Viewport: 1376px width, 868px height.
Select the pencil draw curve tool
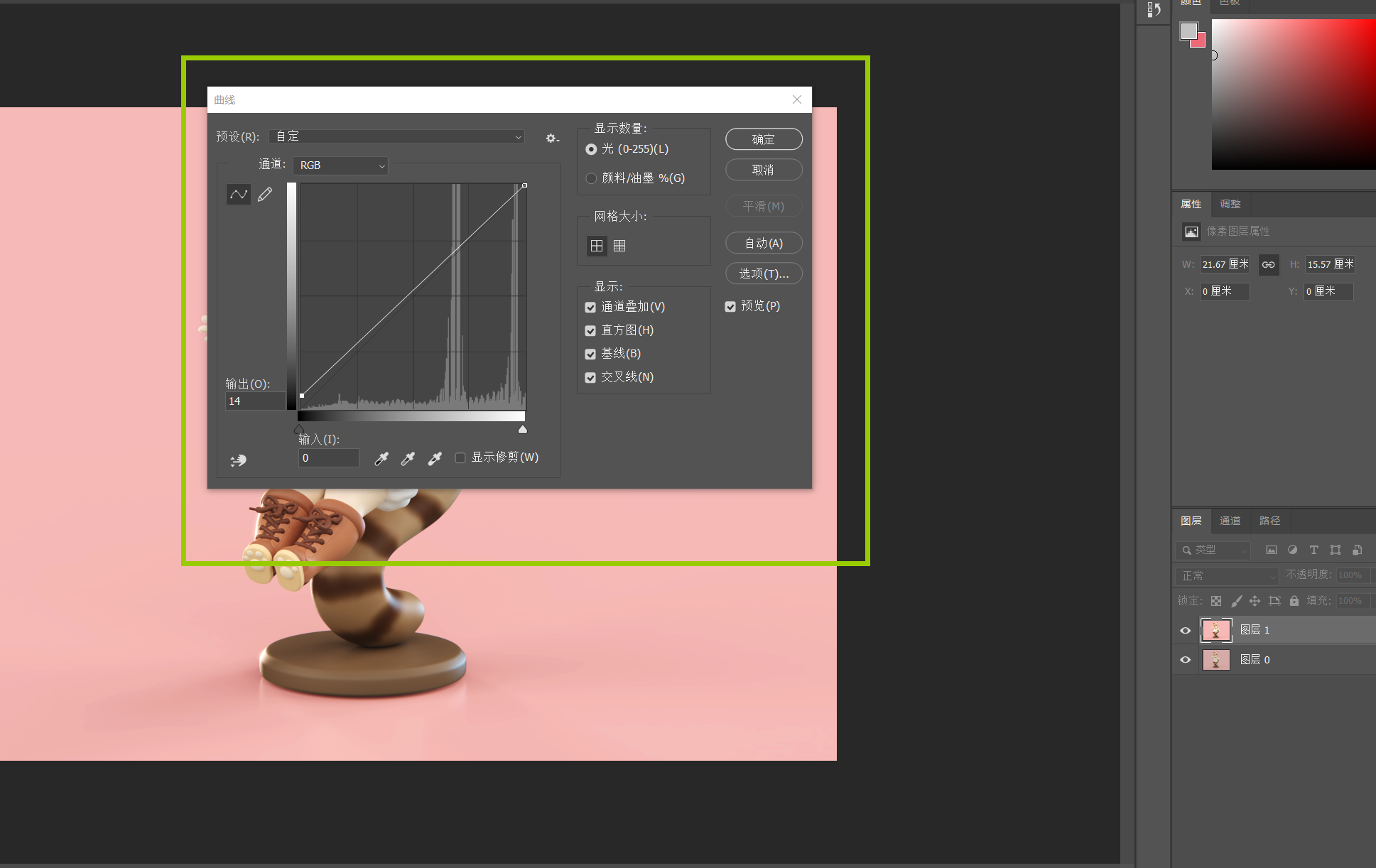(265, 194)
